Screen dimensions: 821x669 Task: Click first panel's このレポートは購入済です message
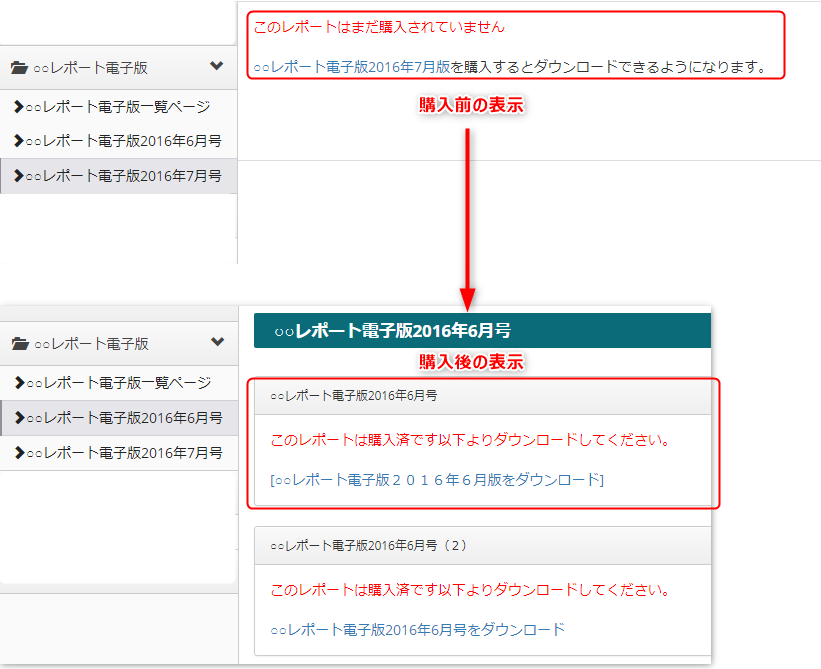[470, 440]
